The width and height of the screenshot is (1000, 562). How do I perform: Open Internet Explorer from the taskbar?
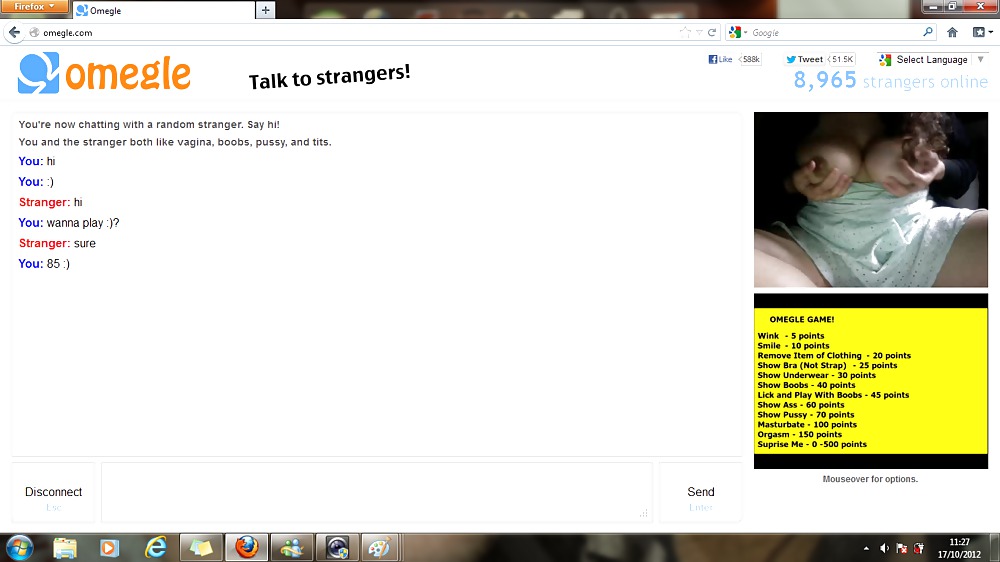click(155, 547)
